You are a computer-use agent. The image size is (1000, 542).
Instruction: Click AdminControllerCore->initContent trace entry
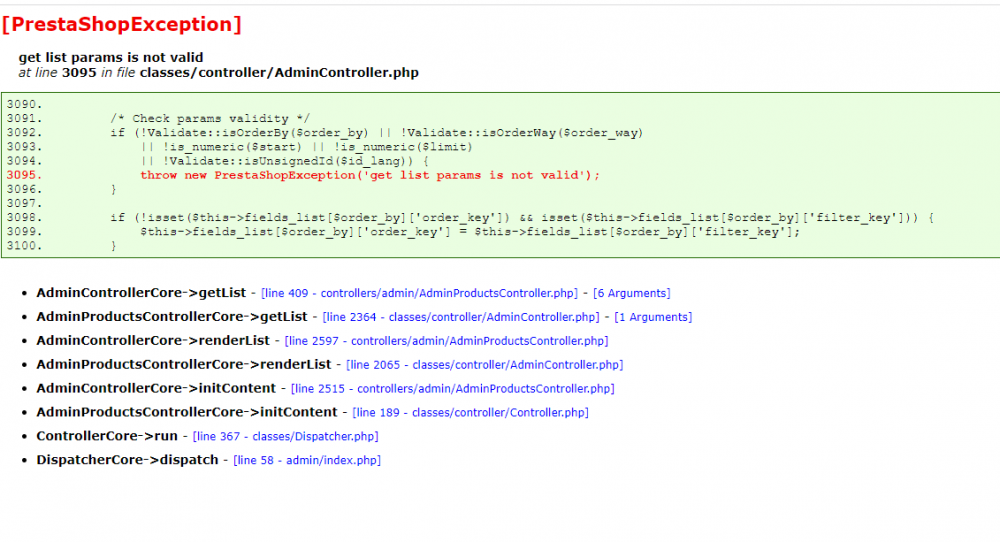coord(156,388)
